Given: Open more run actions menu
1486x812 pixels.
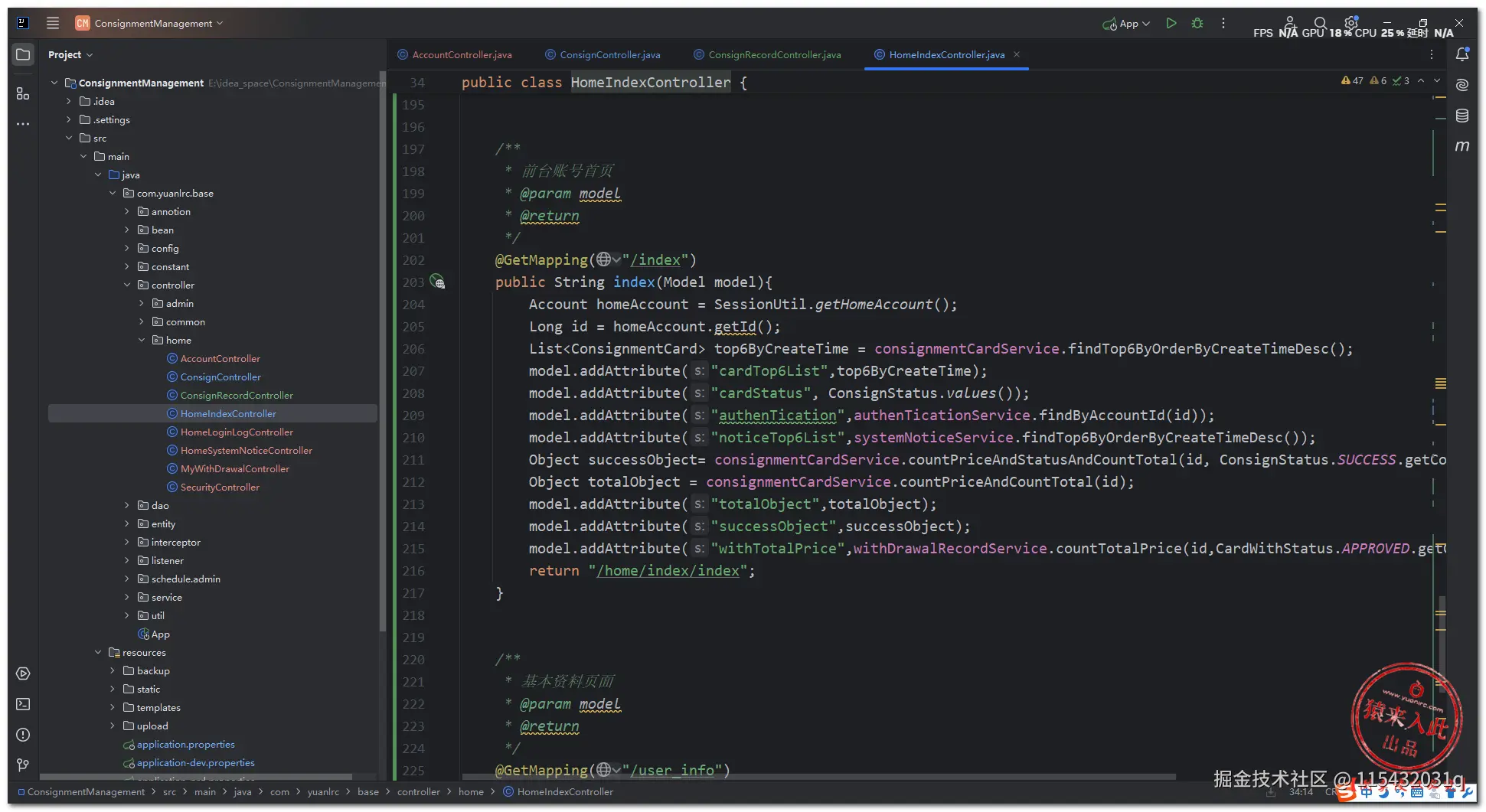Looking at the screenshot, I should tap(1223, 23).
